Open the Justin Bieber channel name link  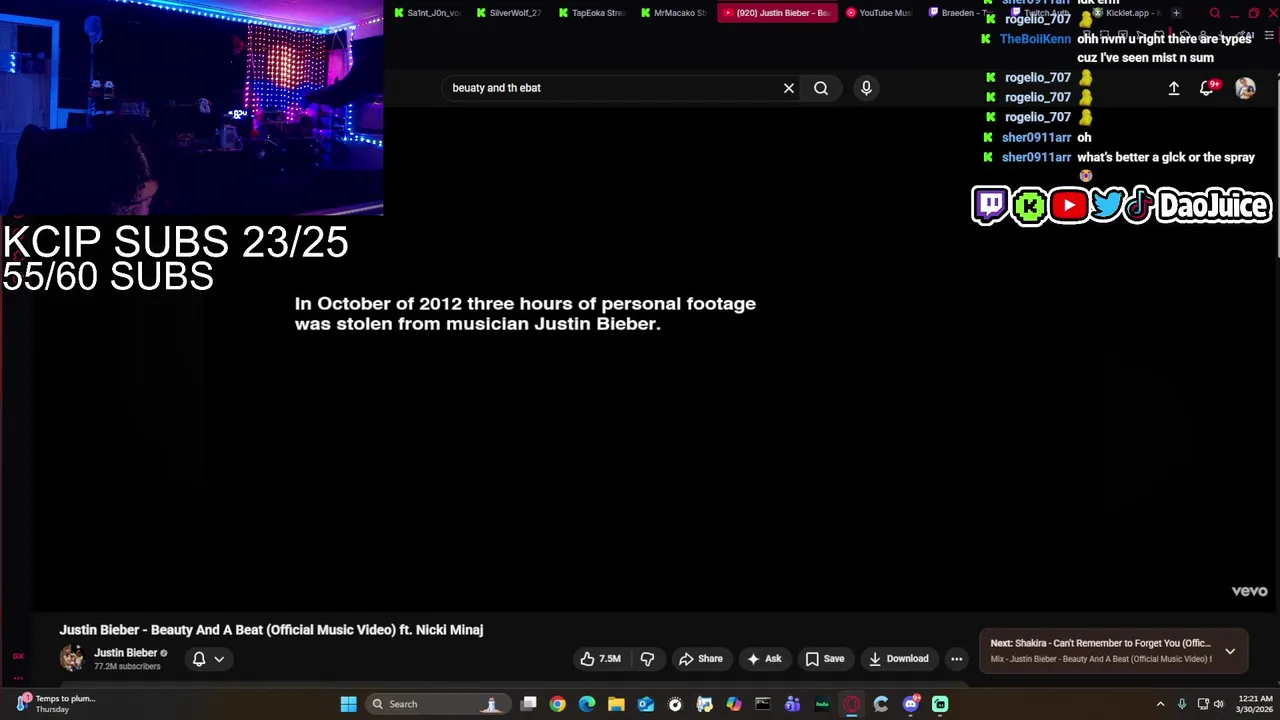tap(125, 653)
